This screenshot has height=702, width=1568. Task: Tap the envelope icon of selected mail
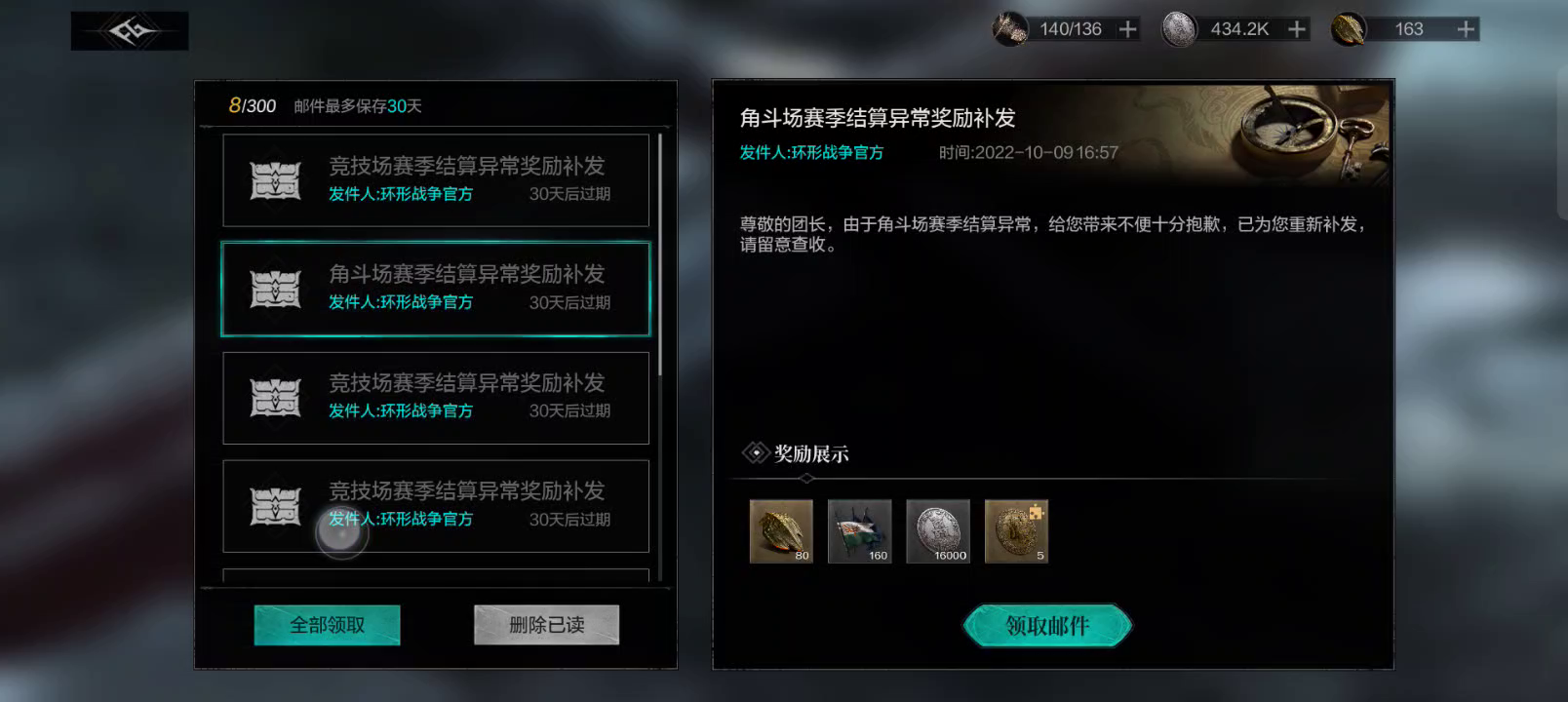coord(275,290)
